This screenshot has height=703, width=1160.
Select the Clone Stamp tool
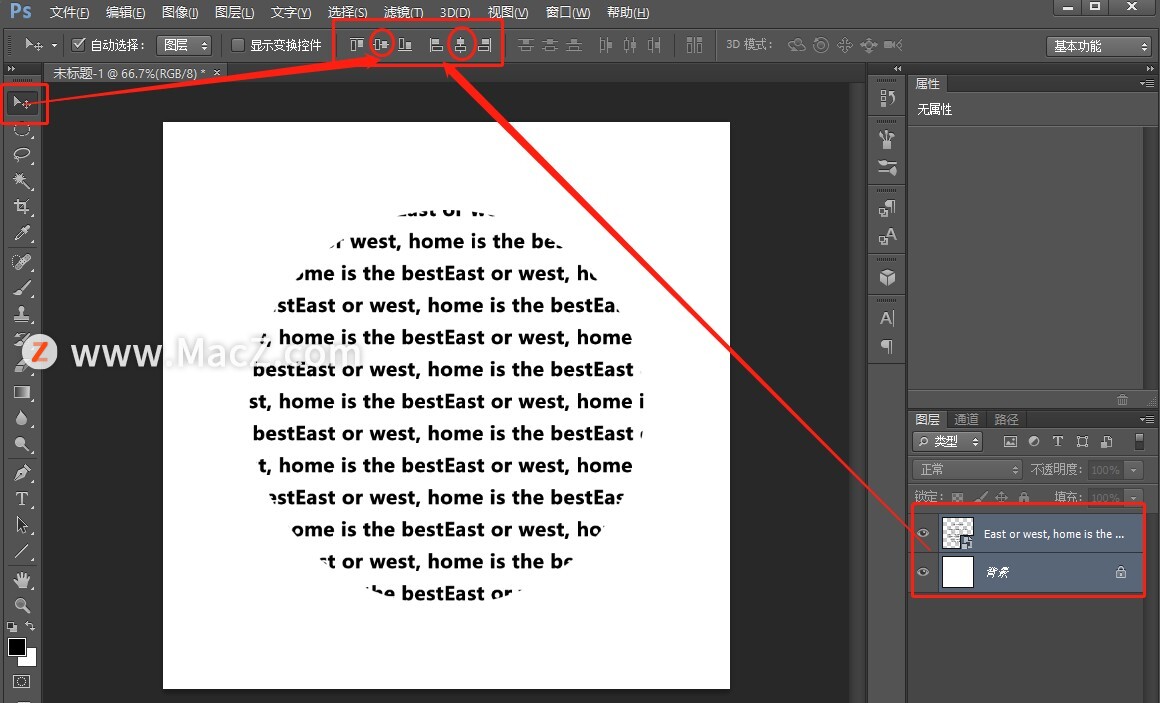pyautogui.click(x=22, y=314)
